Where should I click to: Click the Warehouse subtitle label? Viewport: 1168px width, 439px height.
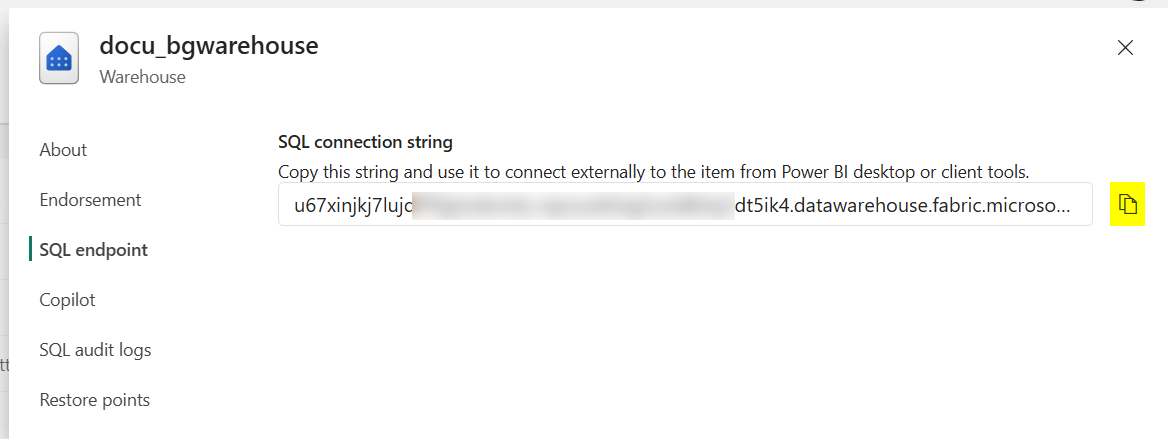click(142, 77)
